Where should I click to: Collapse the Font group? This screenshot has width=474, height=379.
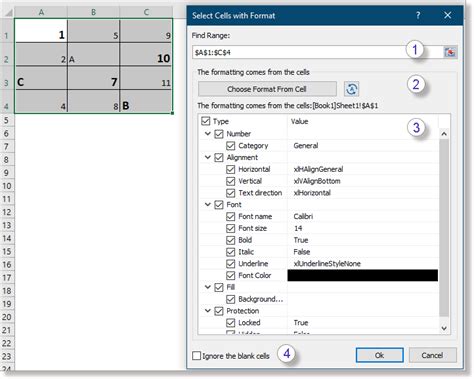(x=208, y=205)
